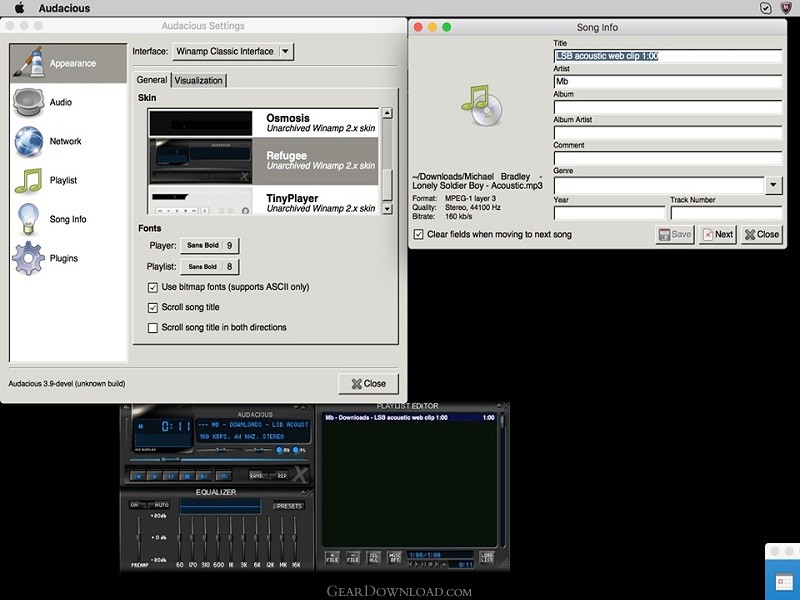Click the album art icon in Song Info
This screenshot has height=600, width=800.
pos(482,106)
